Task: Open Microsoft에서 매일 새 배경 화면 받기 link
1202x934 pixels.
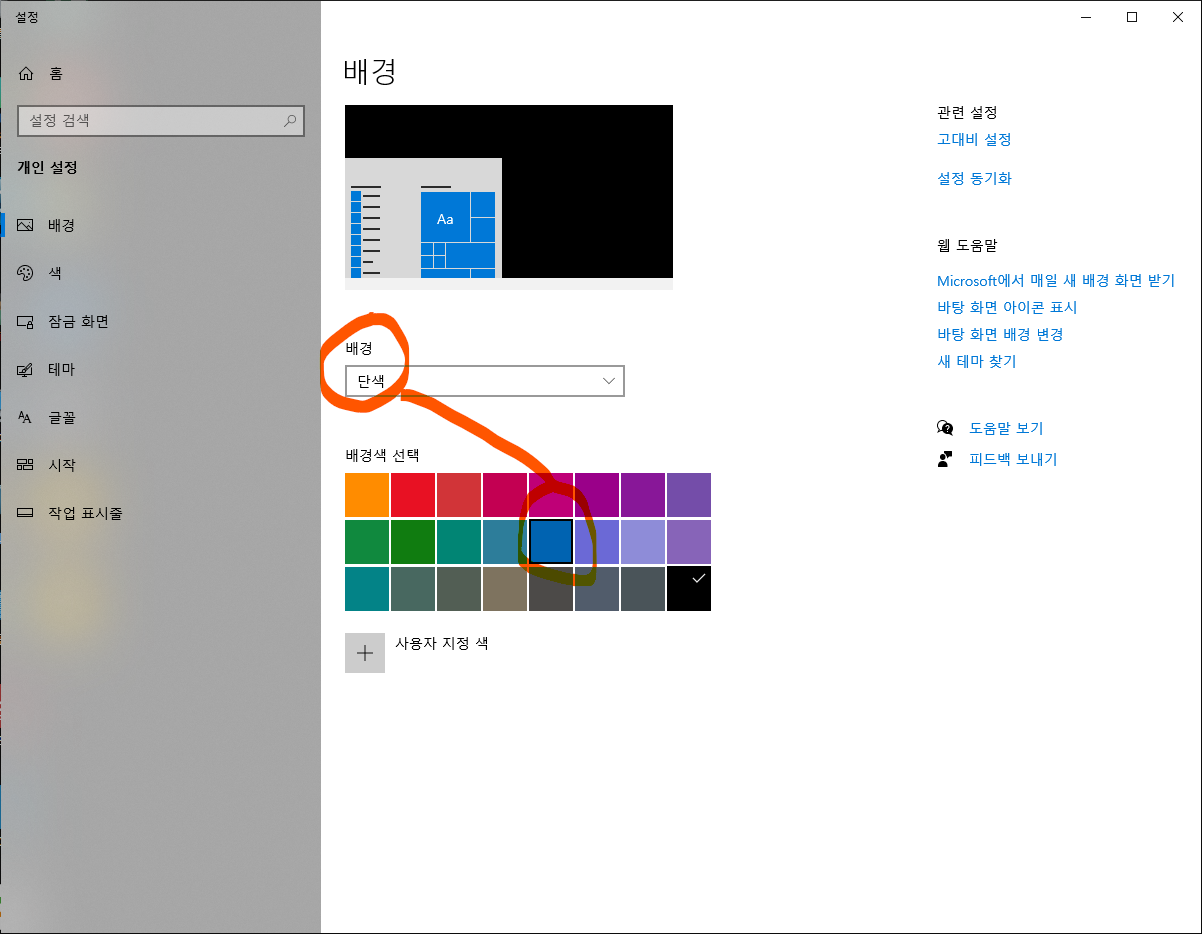Action: [1056, 280]
